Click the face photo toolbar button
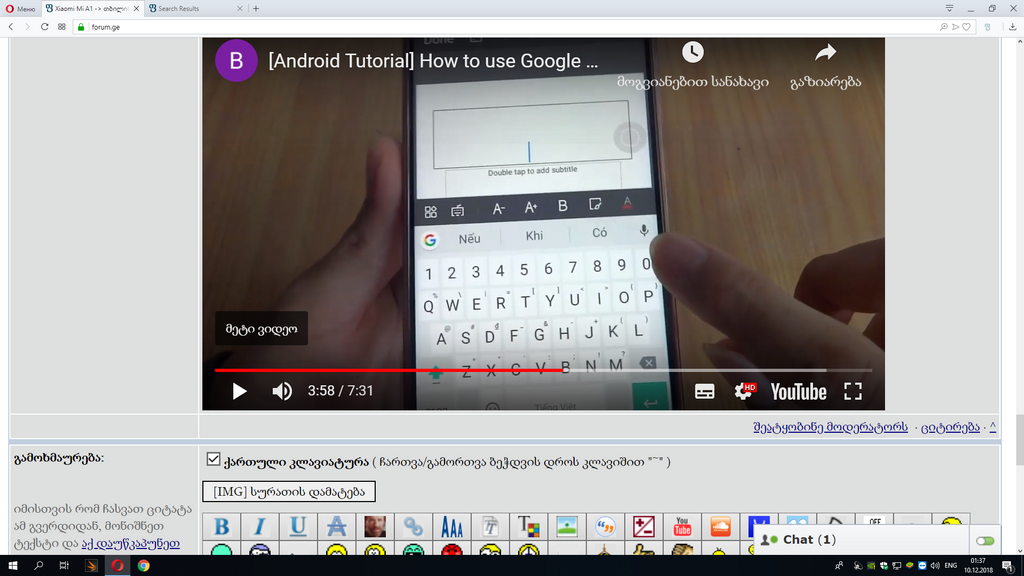Screen dimensions: 1024x576 (x=375, y=526)
